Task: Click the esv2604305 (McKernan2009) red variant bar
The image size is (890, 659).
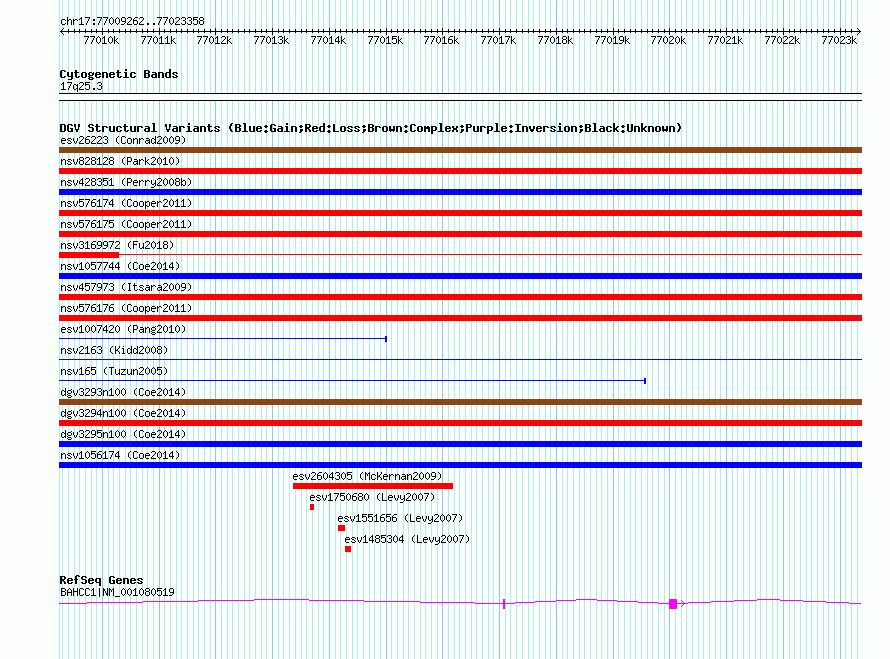Action: click(x=372, y=486)
